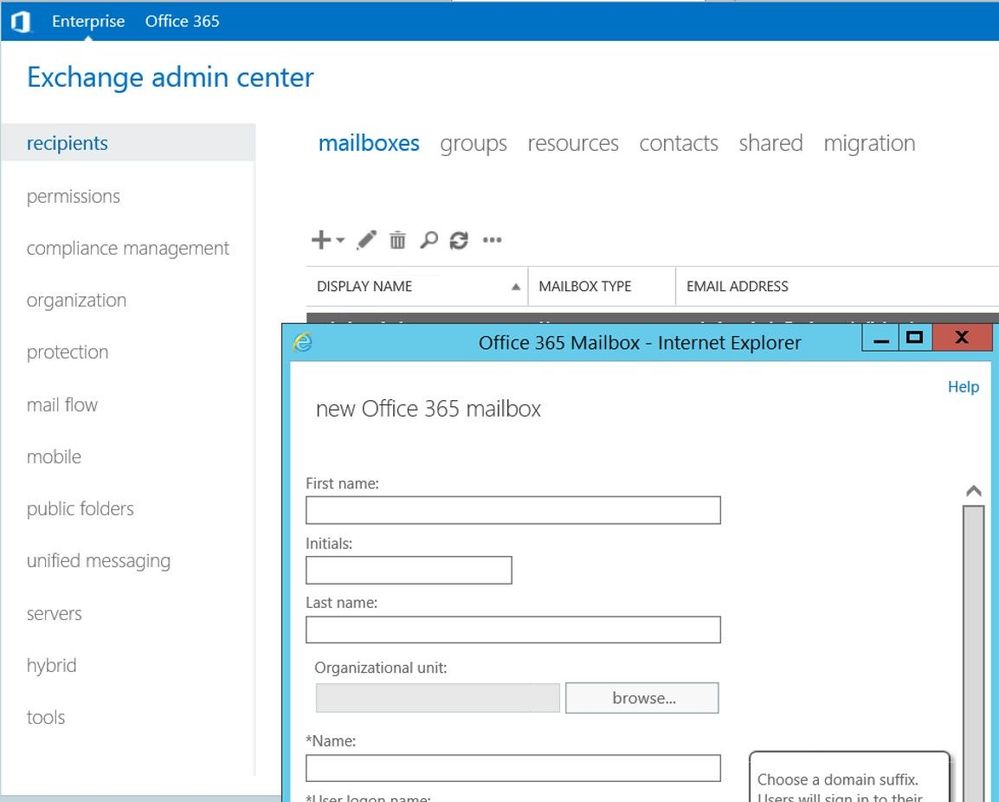Click the Help link in dialog
Viewport: 999px width, 802px height.
point(963,387)
